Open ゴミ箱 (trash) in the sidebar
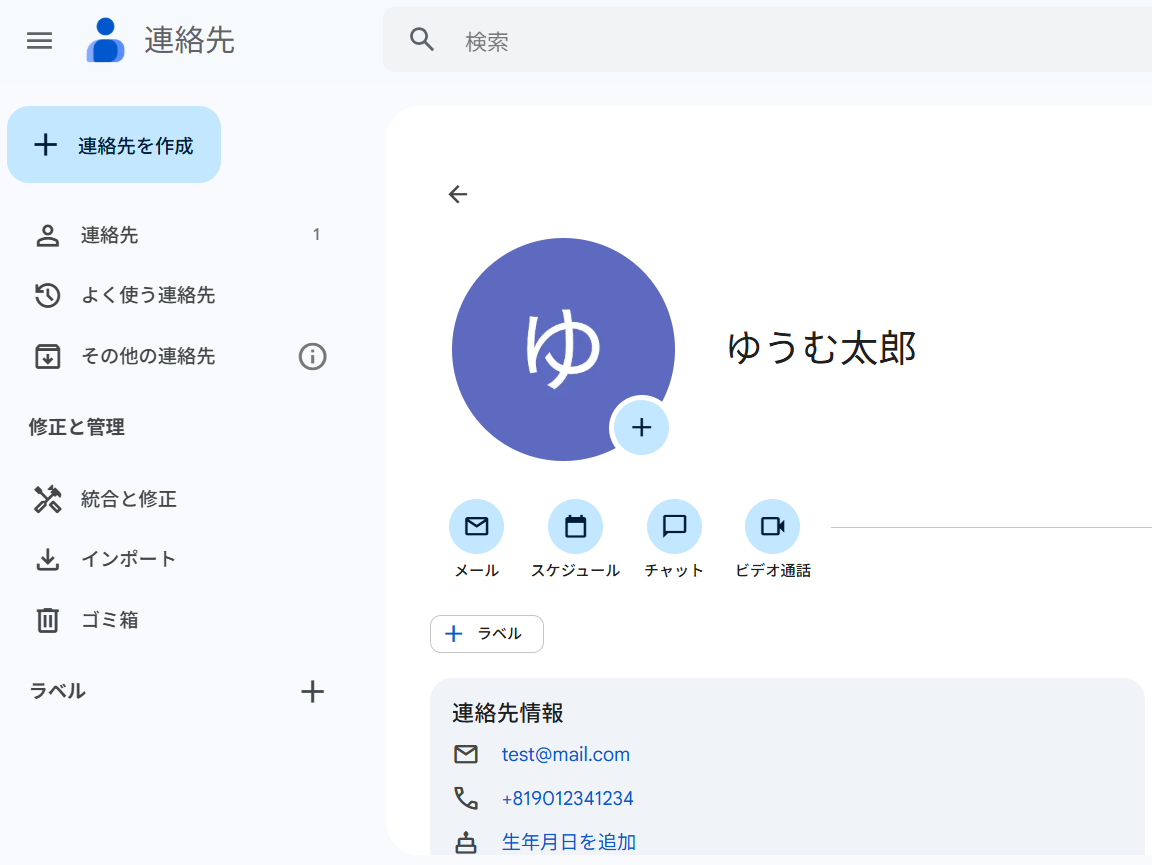The height and width of the screenshot is (865, 1152). [x=109, y=620]
